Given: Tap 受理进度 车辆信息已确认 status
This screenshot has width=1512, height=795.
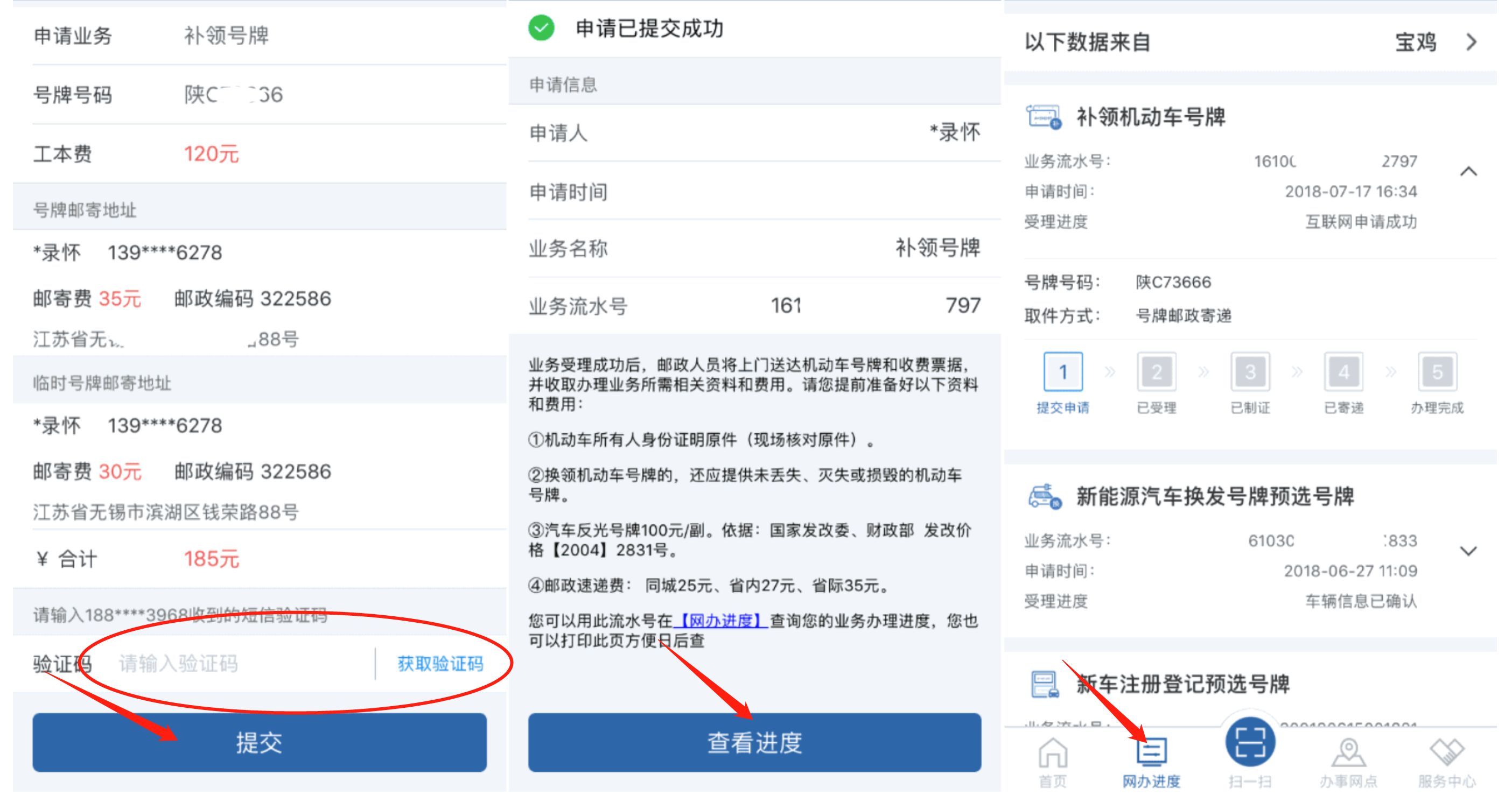Looking at the screenshot, I should pyautogui.click(x=1220, y=601).
